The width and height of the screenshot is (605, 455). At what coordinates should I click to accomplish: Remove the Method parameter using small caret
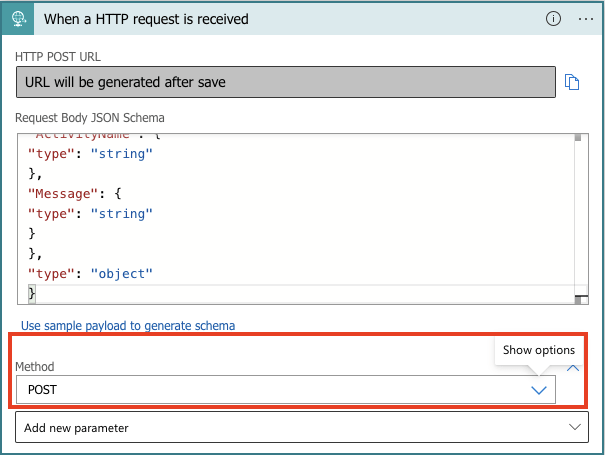(x=574, y=368)
